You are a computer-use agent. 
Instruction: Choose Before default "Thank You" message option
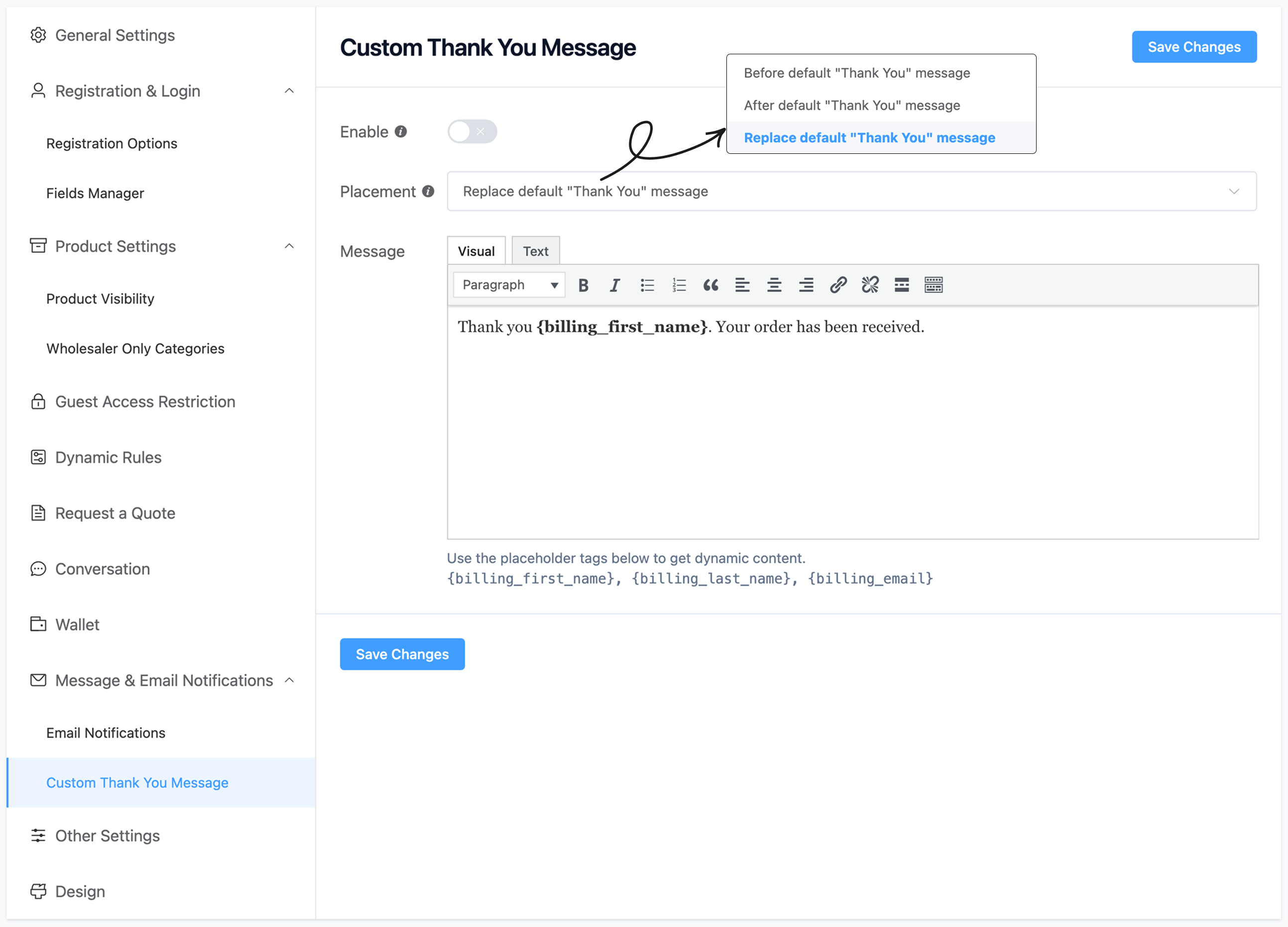tap(881, 73)
